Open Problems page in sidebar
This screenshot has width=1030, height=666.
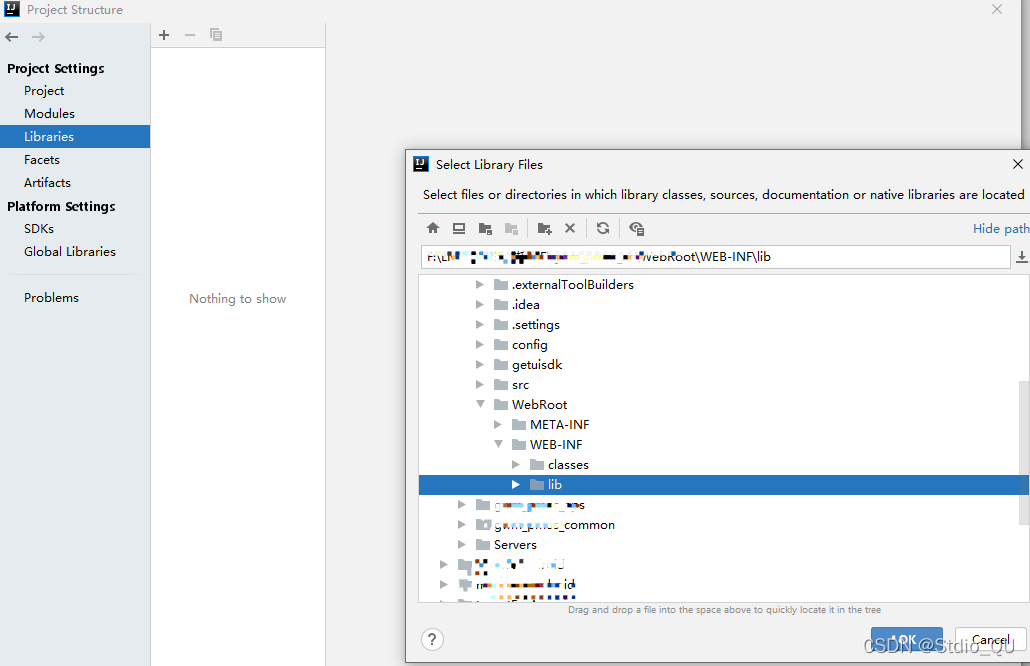(51, 298)
